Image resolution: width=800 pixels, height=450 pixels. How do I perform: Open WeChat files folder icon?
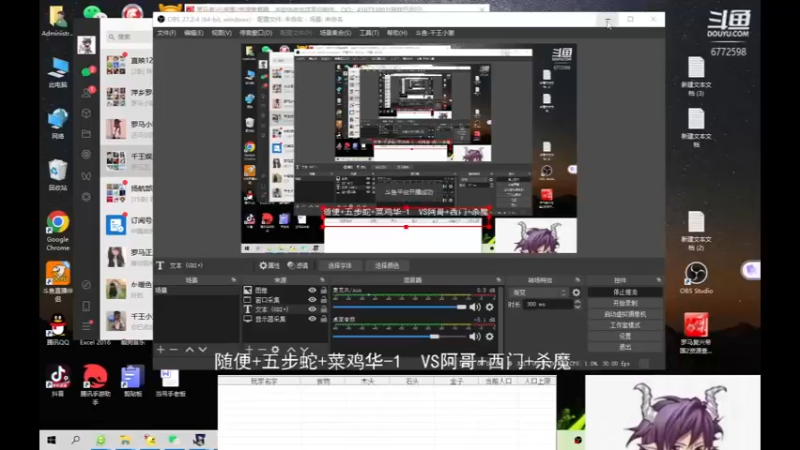pyautogui.click(x=86, y=134)
